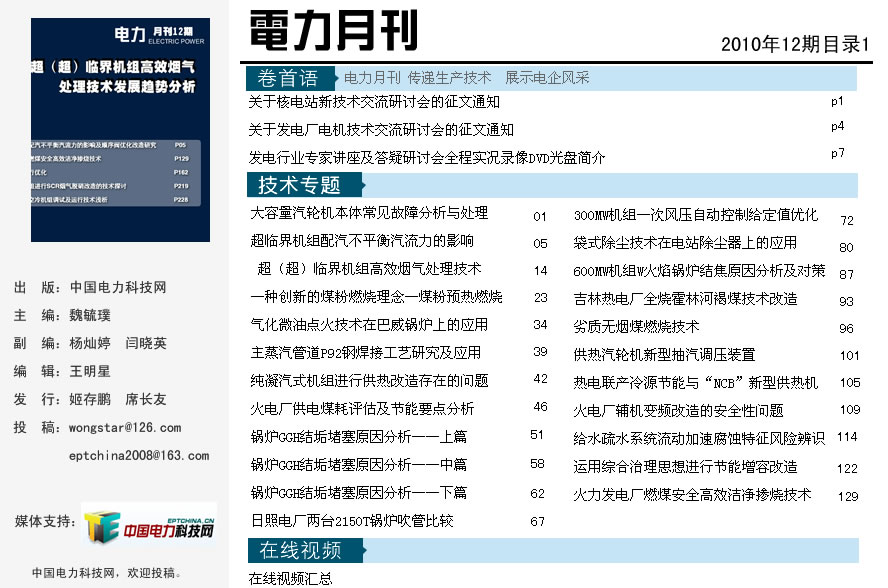Open the 发电行业专家讲座 DVD光盘简介 article
This screenshot has width=888, height=588.
click(x=426, y=157)
